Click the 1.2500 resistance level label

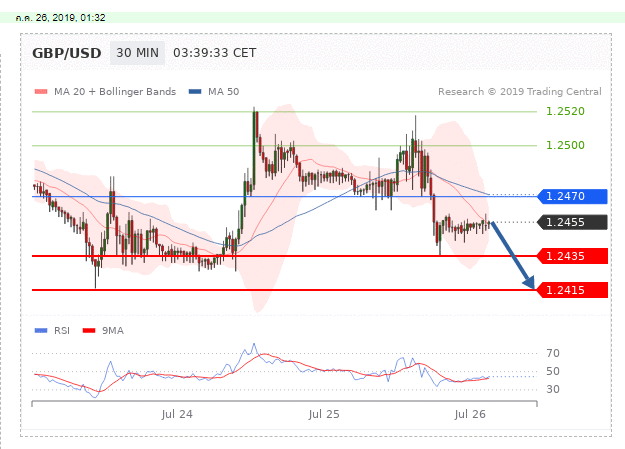pyautogui.click(x=565, y=145)
